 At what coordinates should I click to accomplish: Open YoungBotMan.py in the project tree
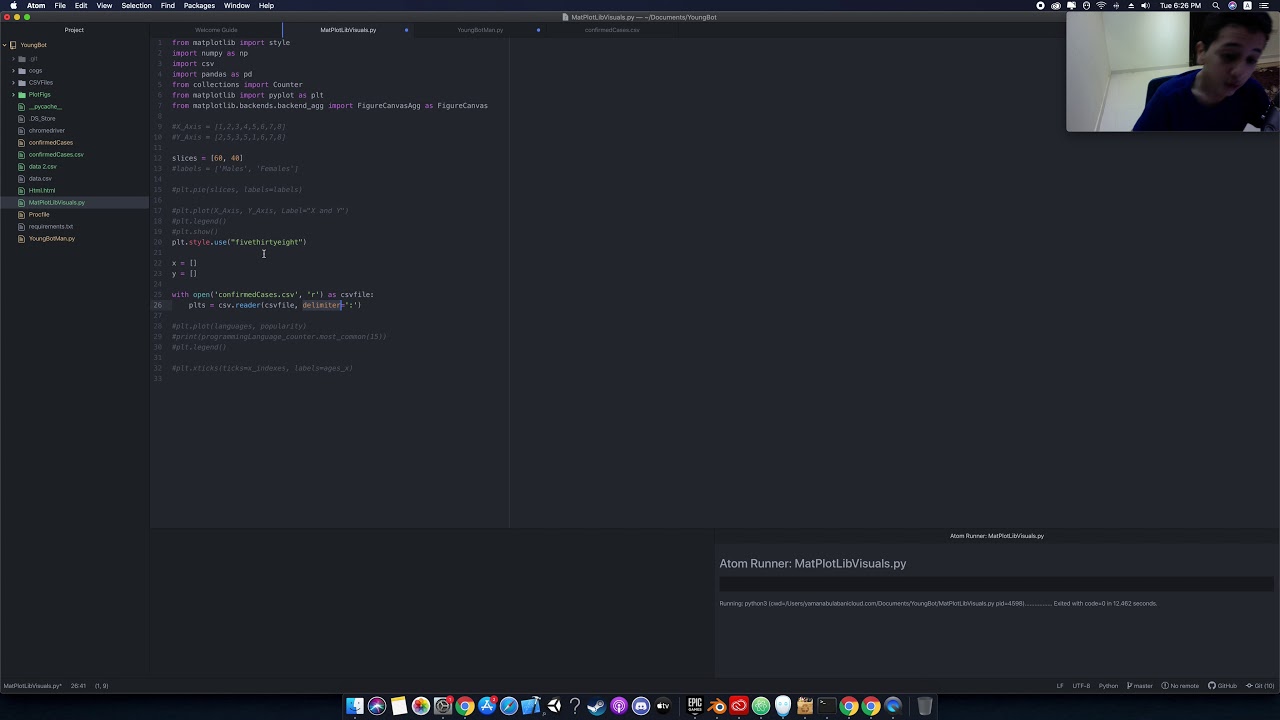click(x=52, y=238)
